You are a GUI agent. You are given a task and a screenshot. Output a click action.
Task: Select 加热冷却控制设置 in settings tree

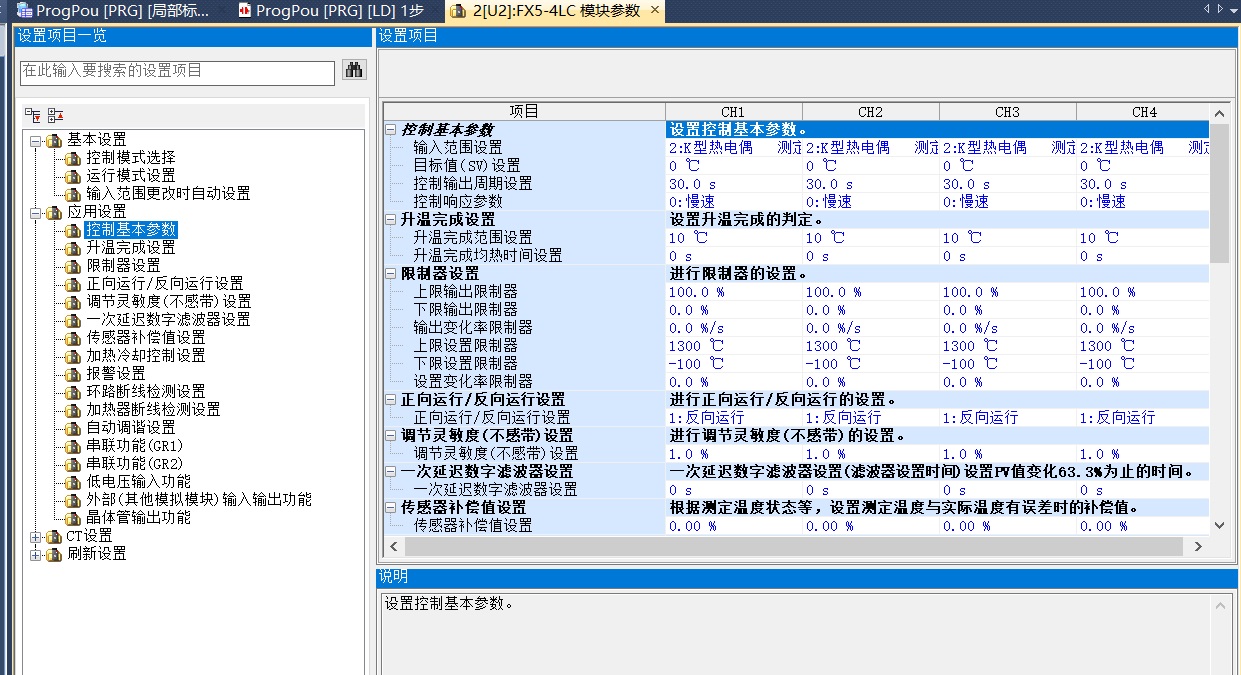click(x=145, y=356)
